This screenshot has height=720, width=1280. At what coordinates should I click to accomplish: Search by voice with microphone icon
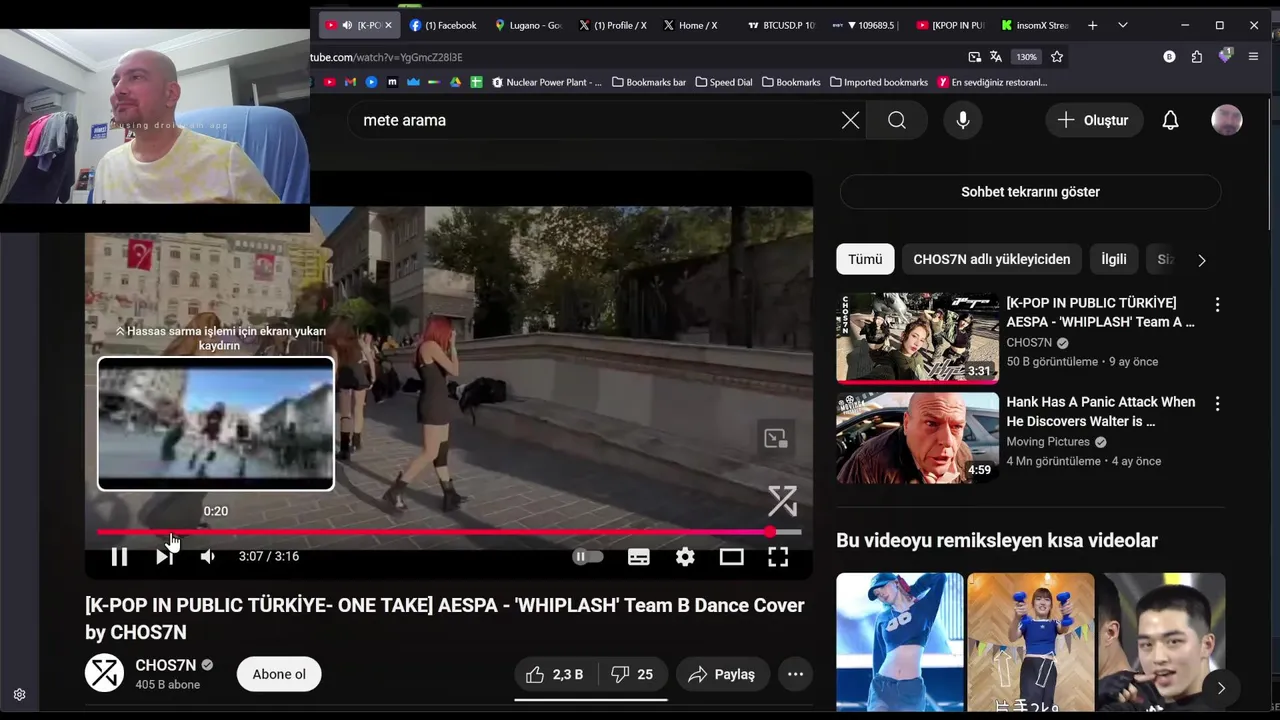coord(963,120)
